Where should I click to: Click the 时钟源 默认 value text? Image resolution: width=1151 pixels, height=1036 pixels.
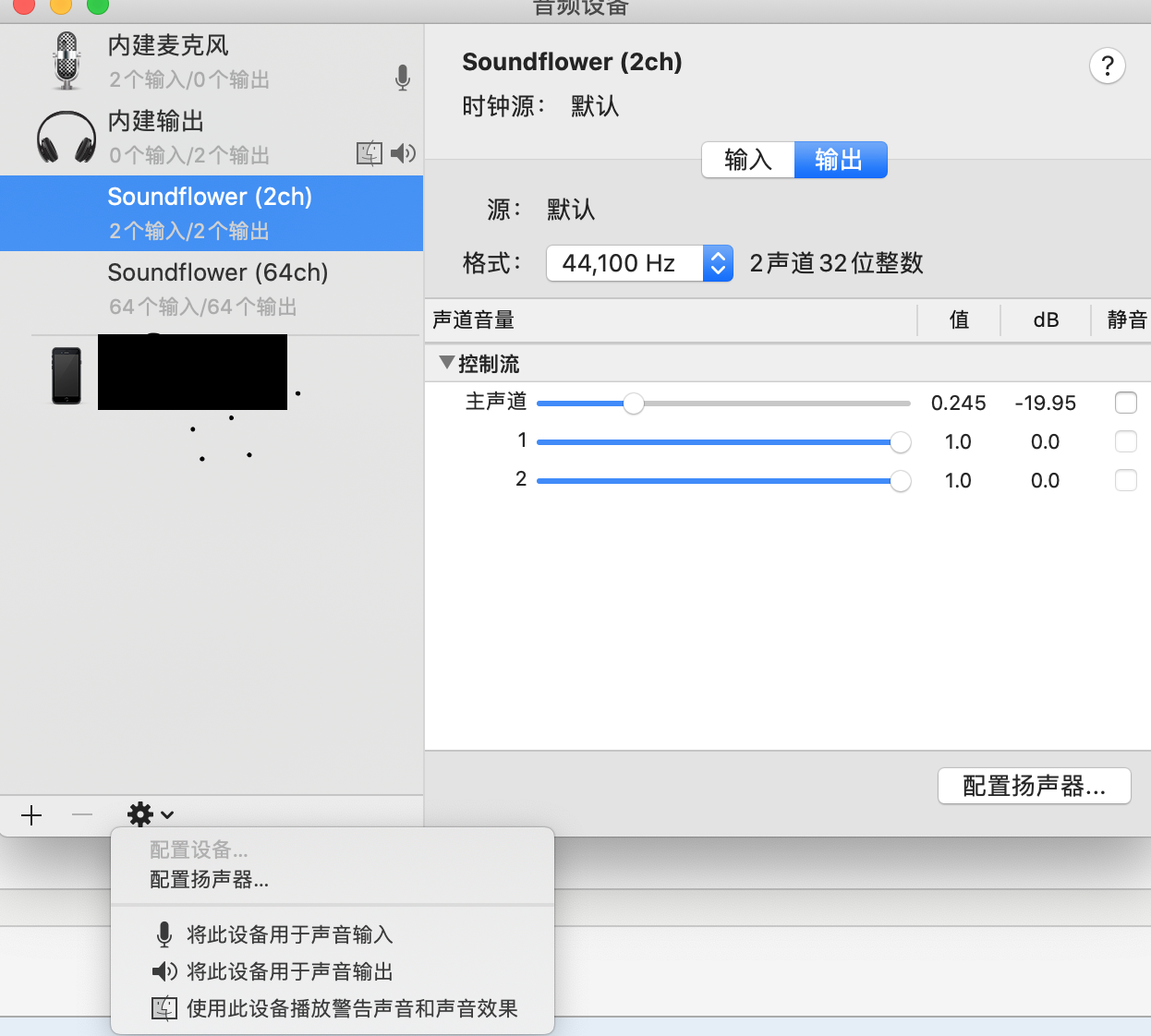pos(595,106)
